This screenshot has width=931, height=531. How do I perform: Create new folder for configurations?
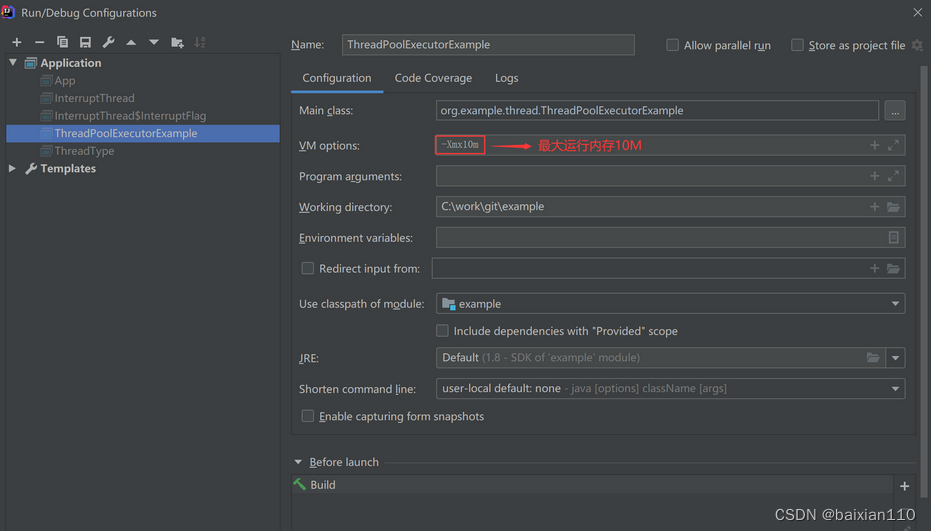(177, 42)
